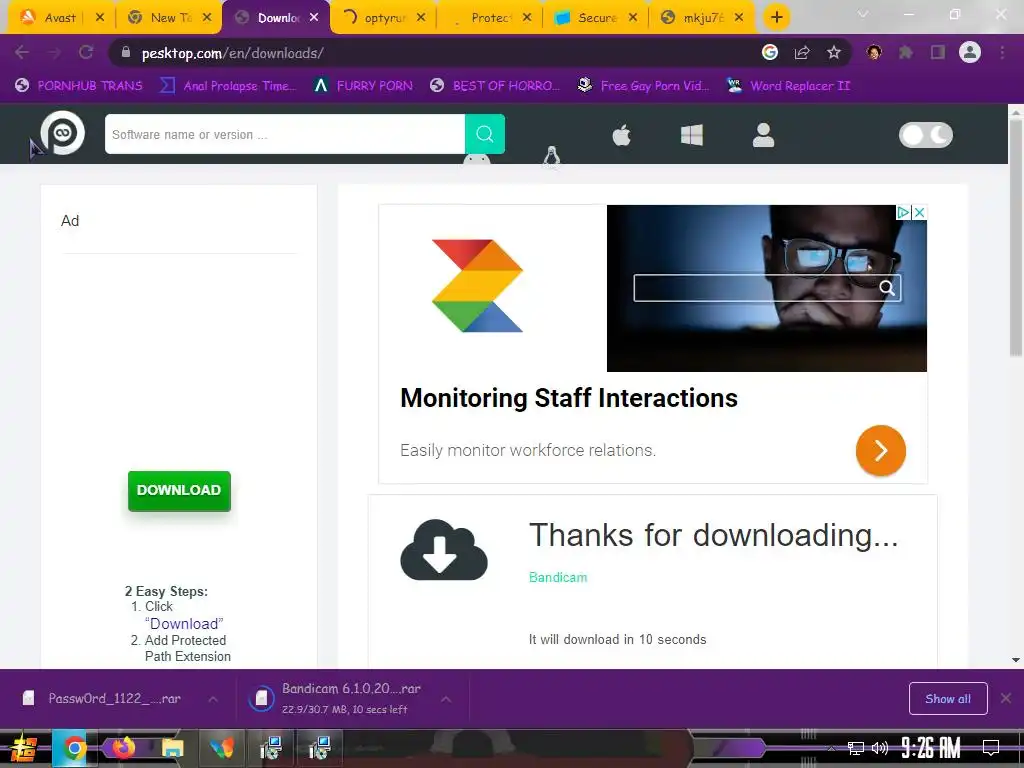Click Show all downloads

click(948, 699)
